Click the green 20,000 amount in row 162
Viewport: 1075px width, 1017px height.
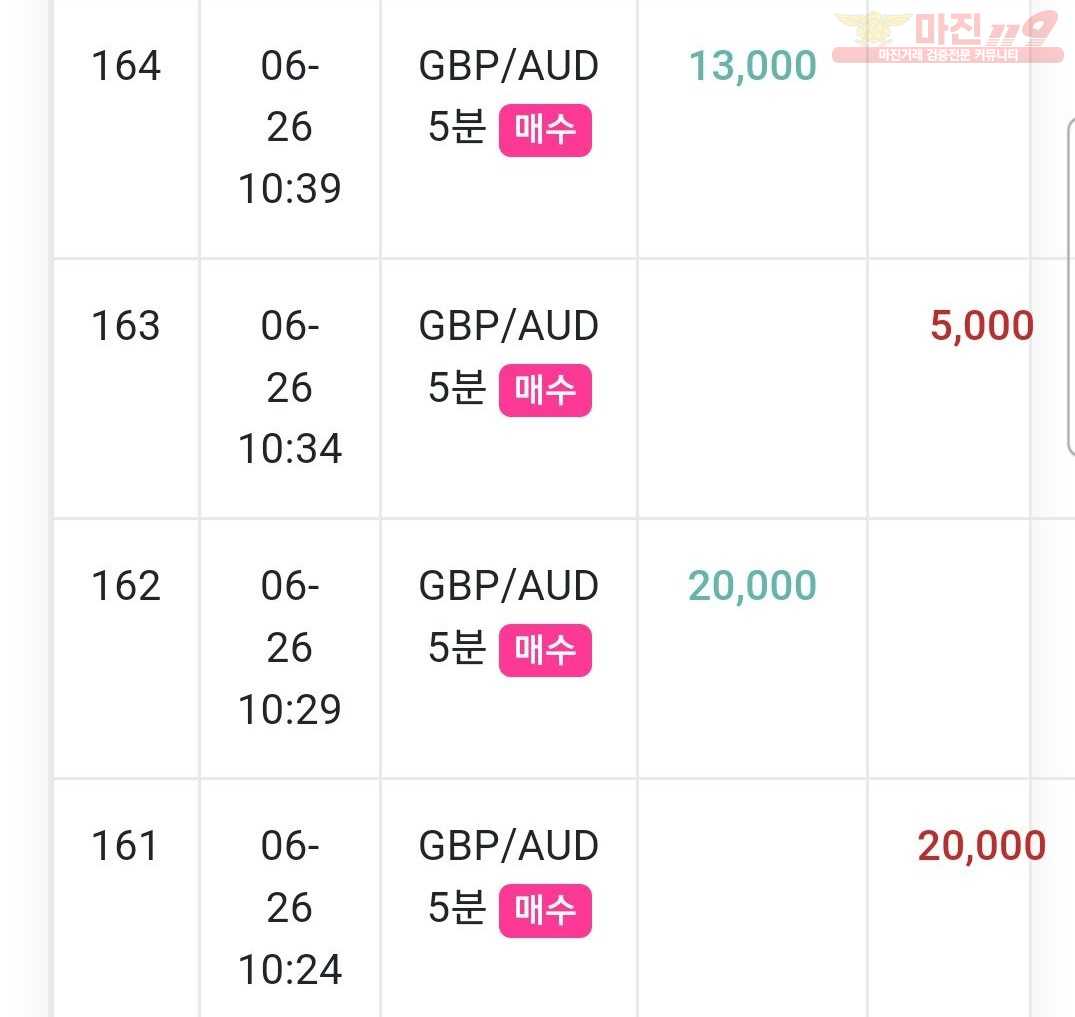click(753, 586)
